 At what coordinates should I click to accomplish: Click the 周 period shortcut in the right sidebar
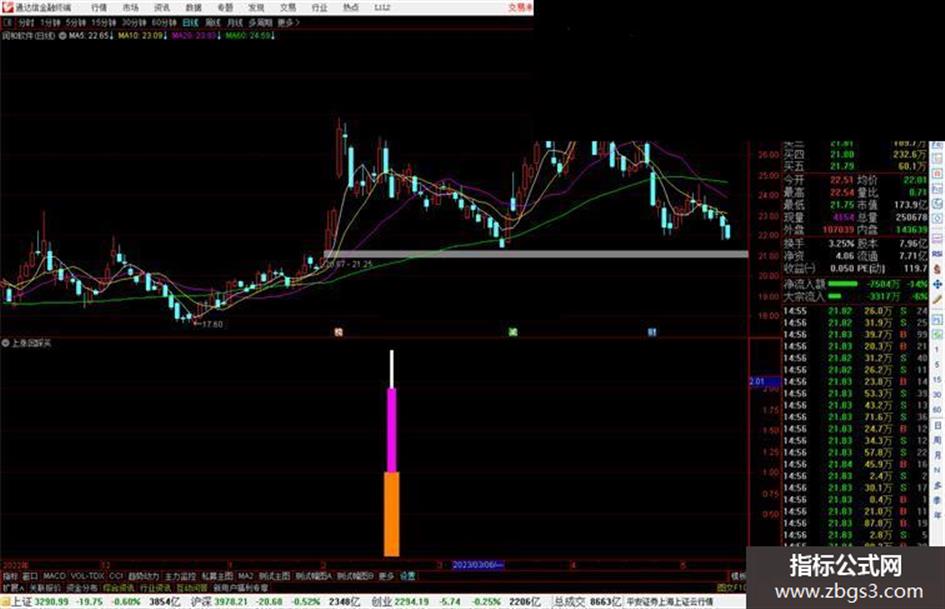tap(937, 440)
